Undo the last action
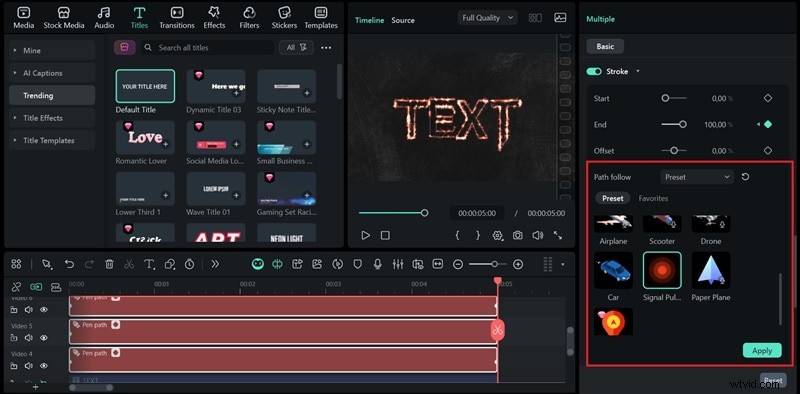 tap(69, 264)
